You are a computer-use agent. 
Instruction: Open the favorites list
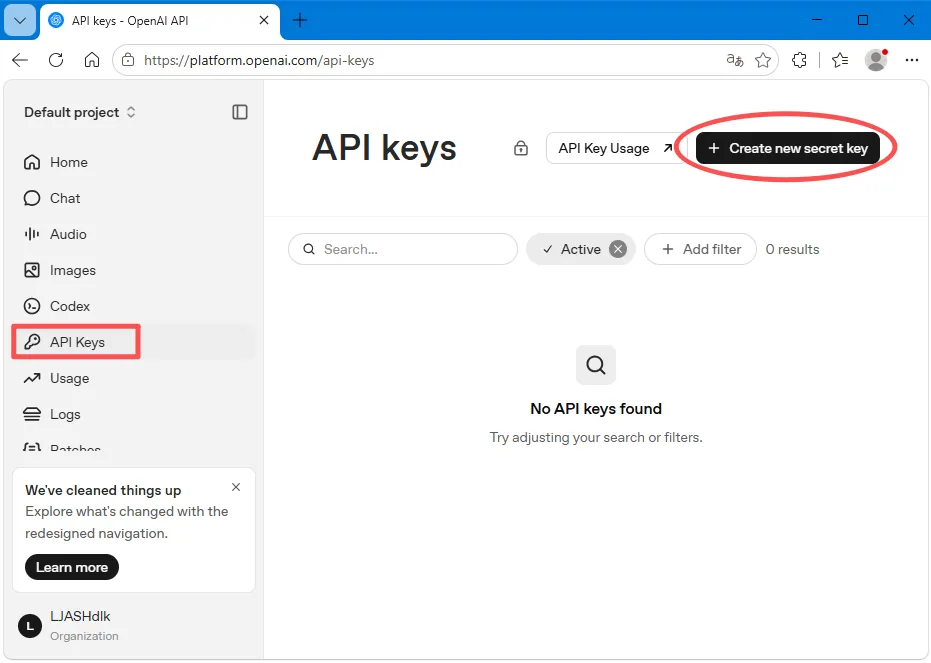coord(840,60)
